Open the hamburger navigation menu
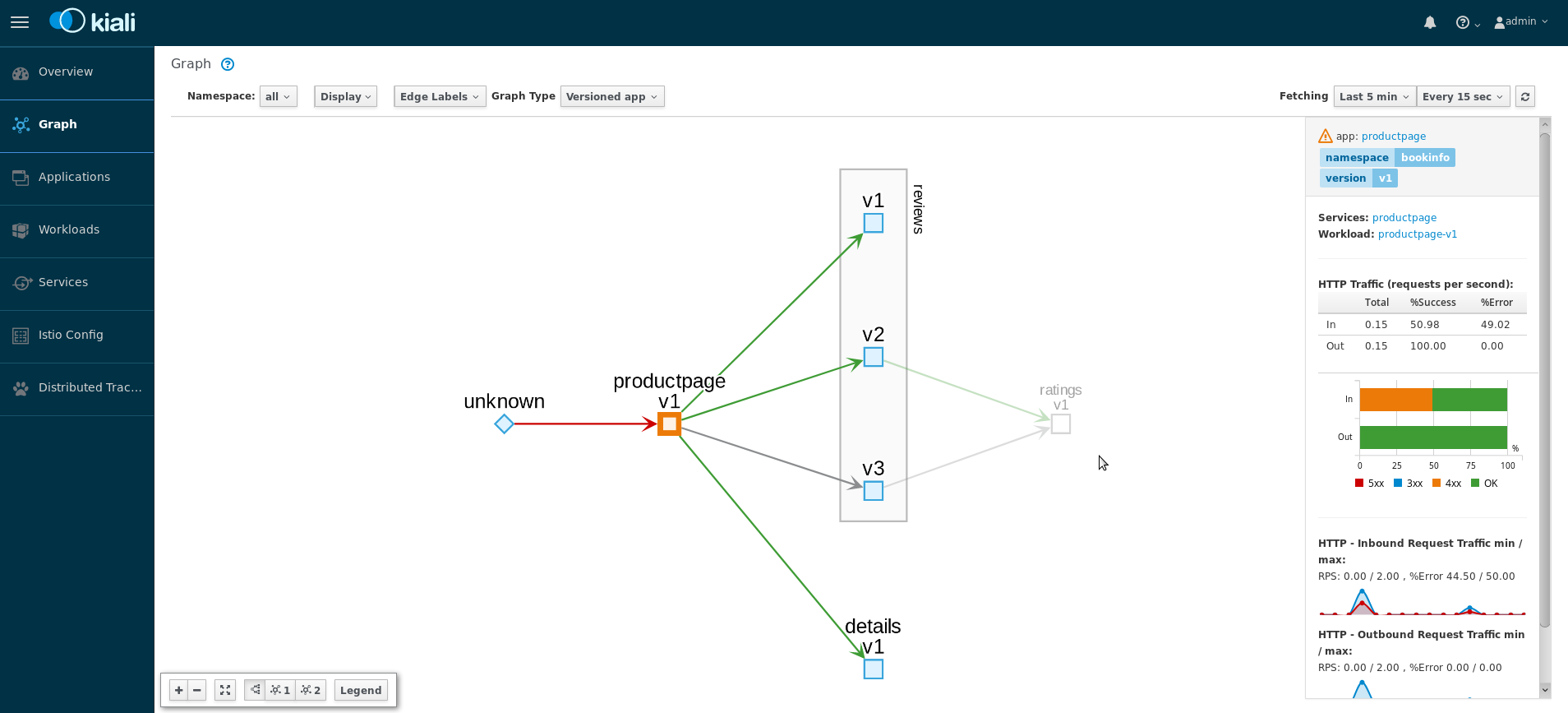Image resolution: width=1568 pixels, height=713 pixels. (20, 22)
